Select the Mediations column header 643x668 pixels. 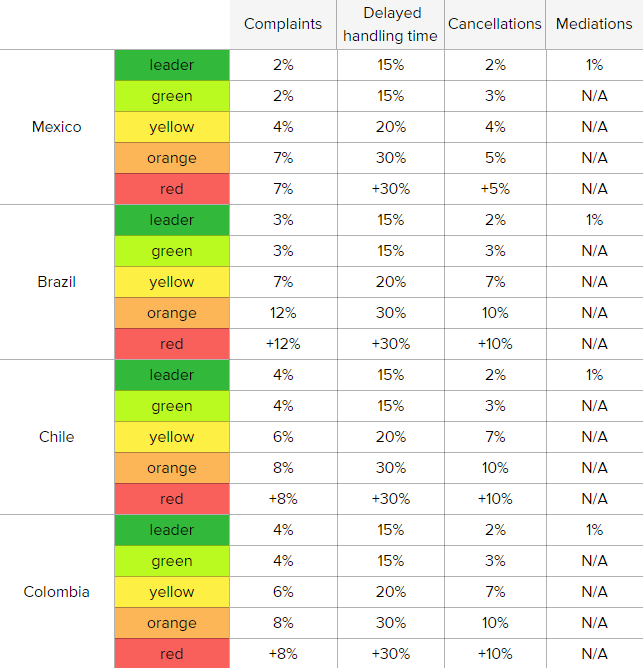click(594, 24)
